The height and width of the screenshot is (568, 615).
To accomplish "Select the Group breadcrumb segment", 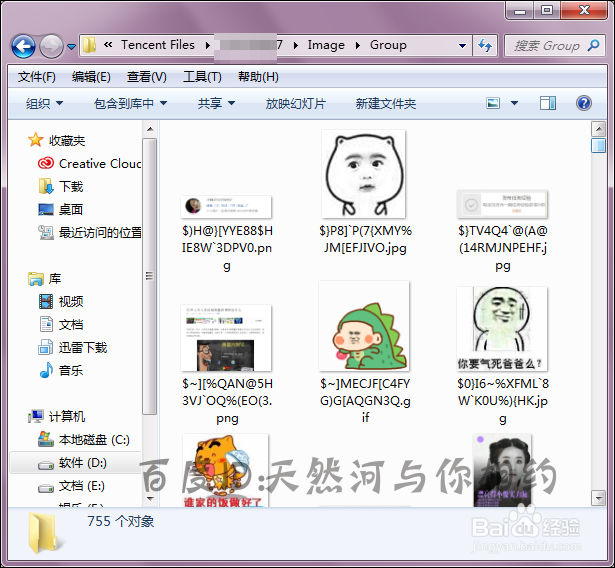I will (388, 45).
